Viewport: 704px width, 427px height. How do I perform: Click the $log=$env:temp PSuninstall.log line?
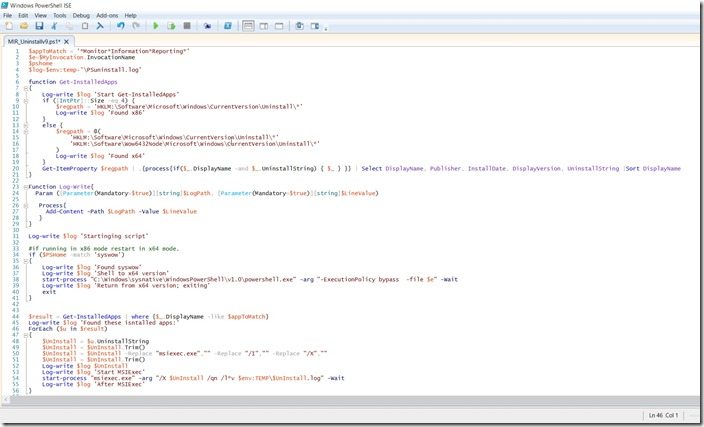pos(85,70)
